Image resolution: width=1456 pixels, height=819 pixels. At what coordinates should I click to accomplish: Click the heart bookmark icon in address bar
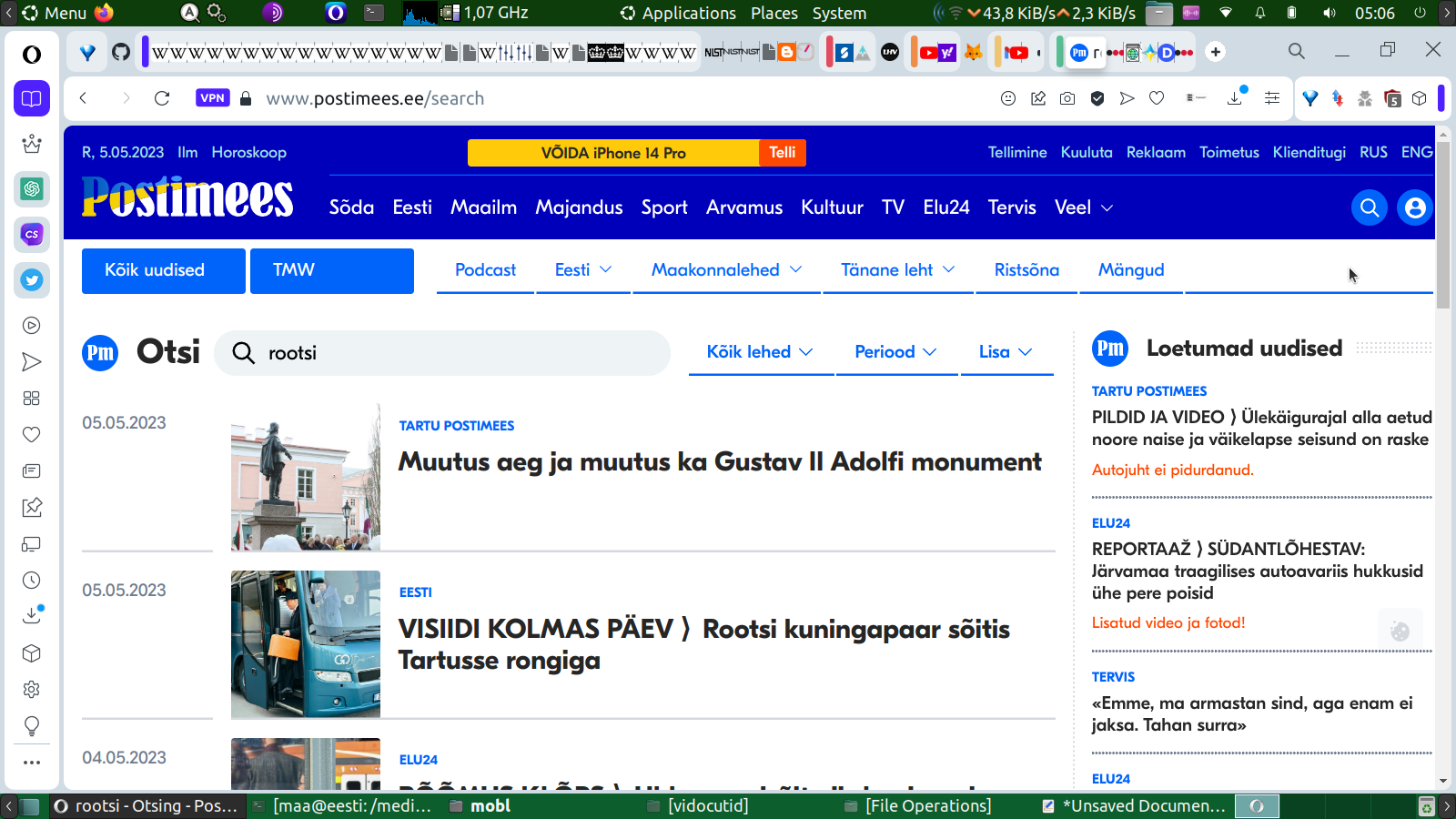[x=1157, y=98]
